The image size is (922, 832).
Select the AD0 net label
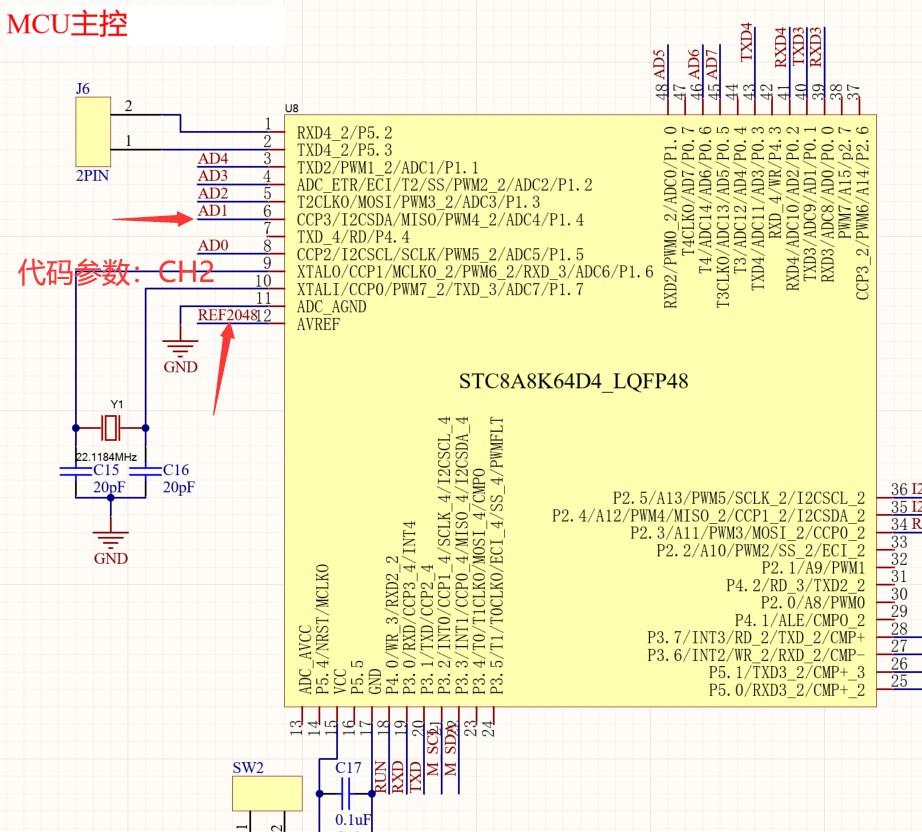pyautogui.click(x=213, y=245)
